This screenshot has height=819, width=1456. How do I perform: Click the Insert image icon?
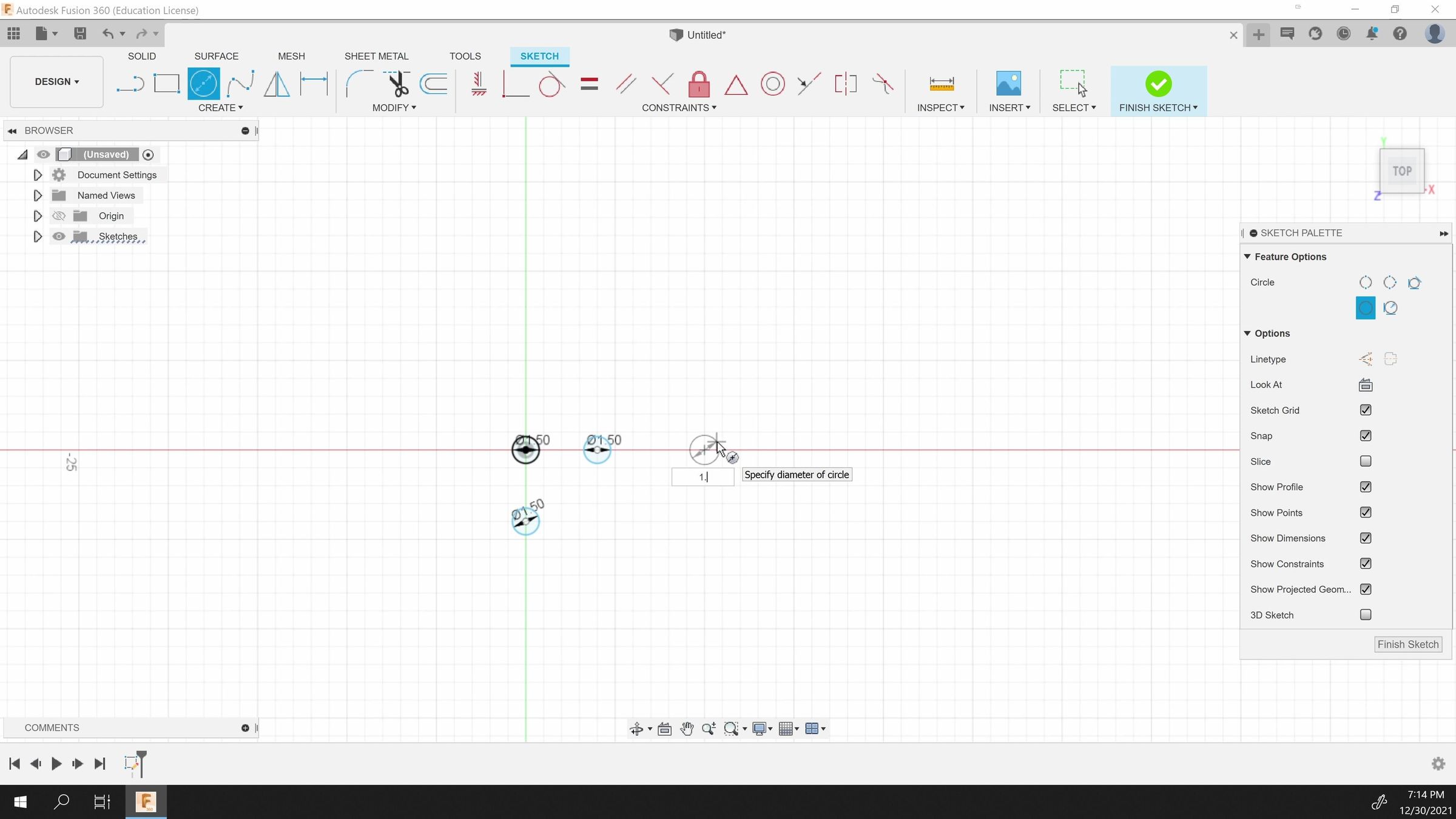(1008, 84)
